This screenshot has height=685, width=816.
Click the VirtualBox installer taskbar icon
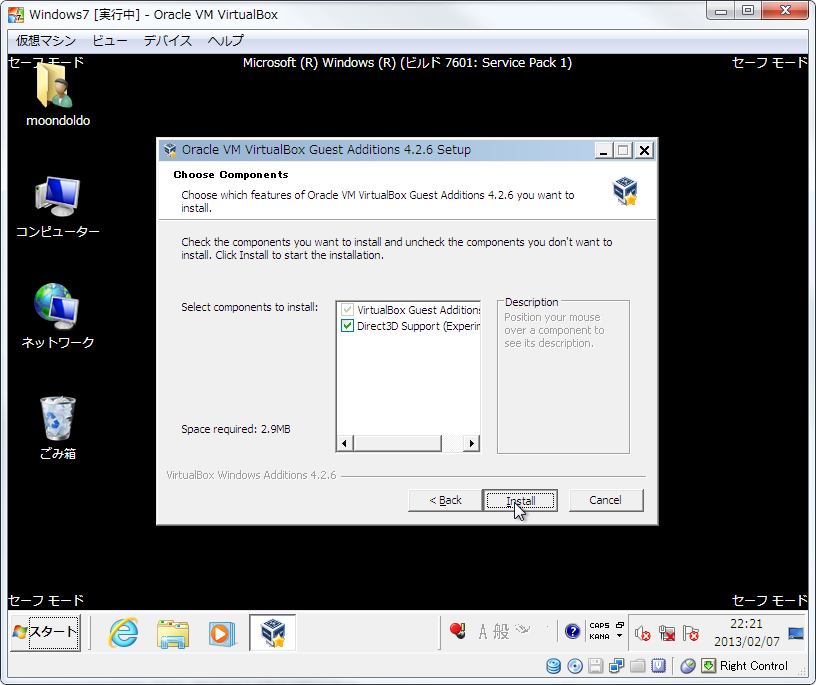[x=272, y=632]
